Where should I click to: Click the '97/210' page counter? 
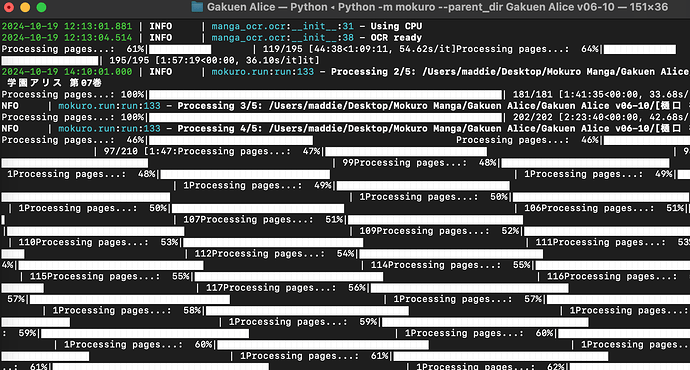tap(121, 151)
